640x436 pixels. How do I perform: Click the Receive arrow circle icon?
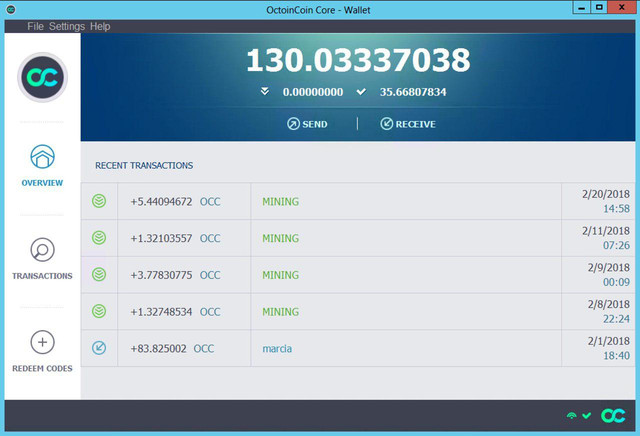coord(387,124)
